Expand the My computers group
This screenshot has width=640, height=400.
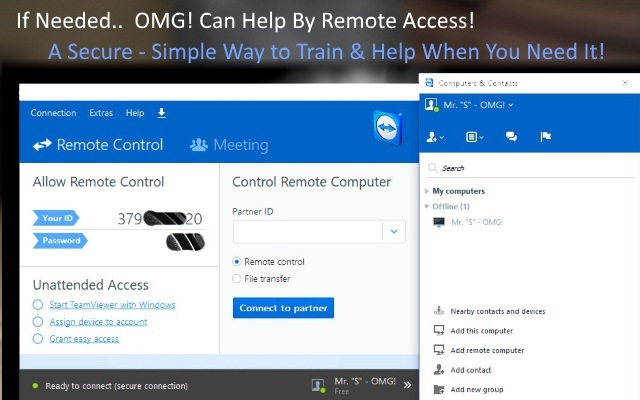[x=428, y=191]
